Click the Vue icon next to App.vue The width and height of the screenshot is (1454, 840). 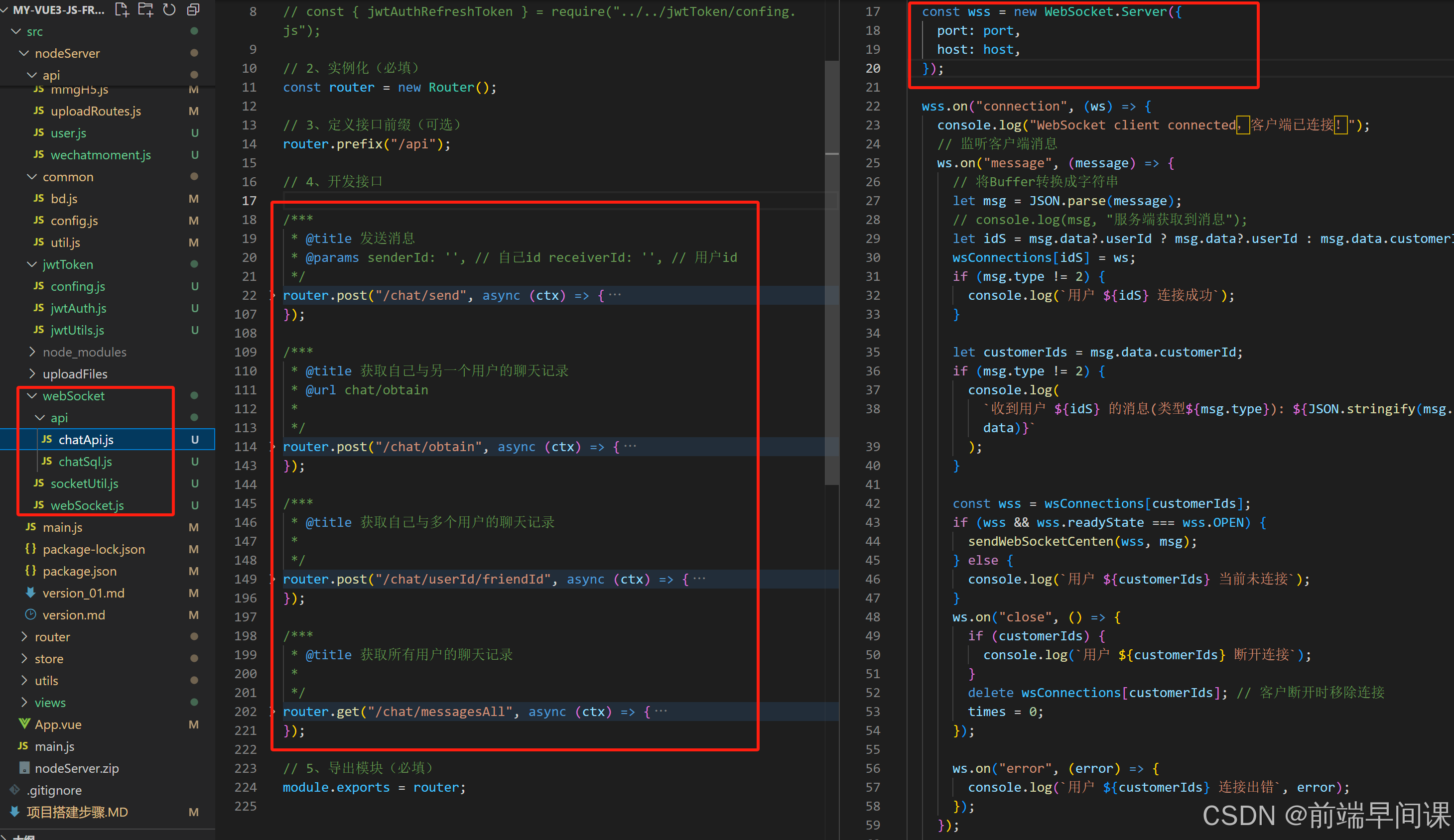24,724
